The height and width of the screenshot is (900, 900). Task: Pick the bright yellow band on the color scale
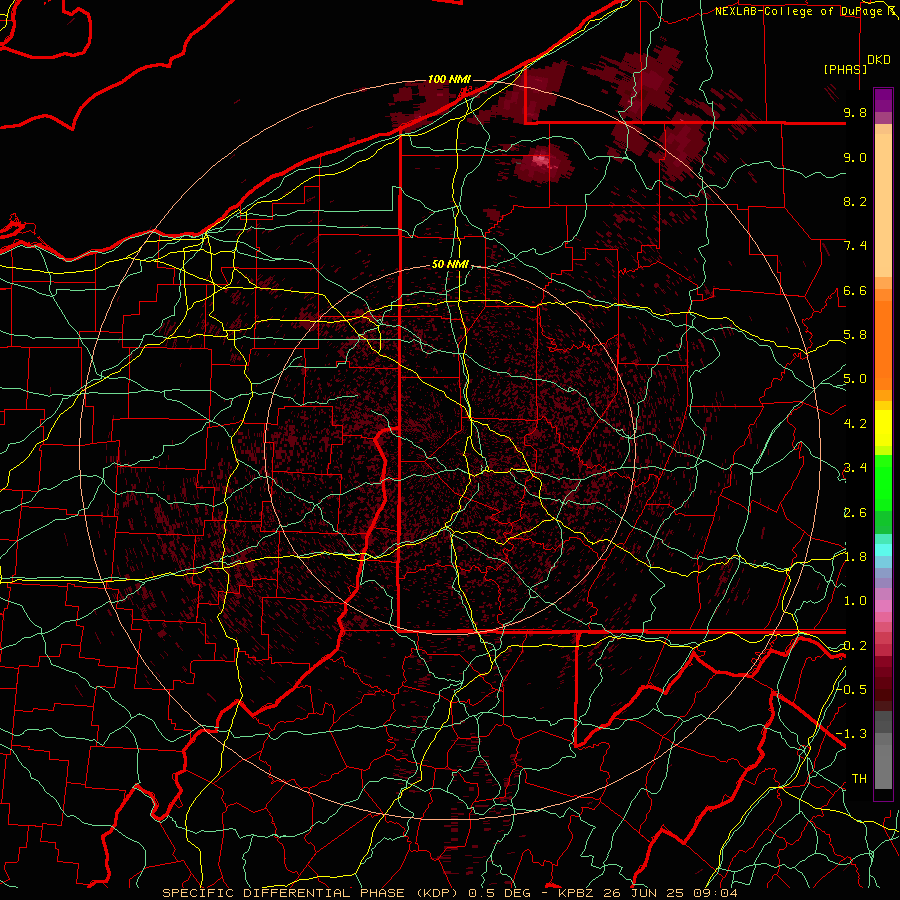(x=883, y=428)
